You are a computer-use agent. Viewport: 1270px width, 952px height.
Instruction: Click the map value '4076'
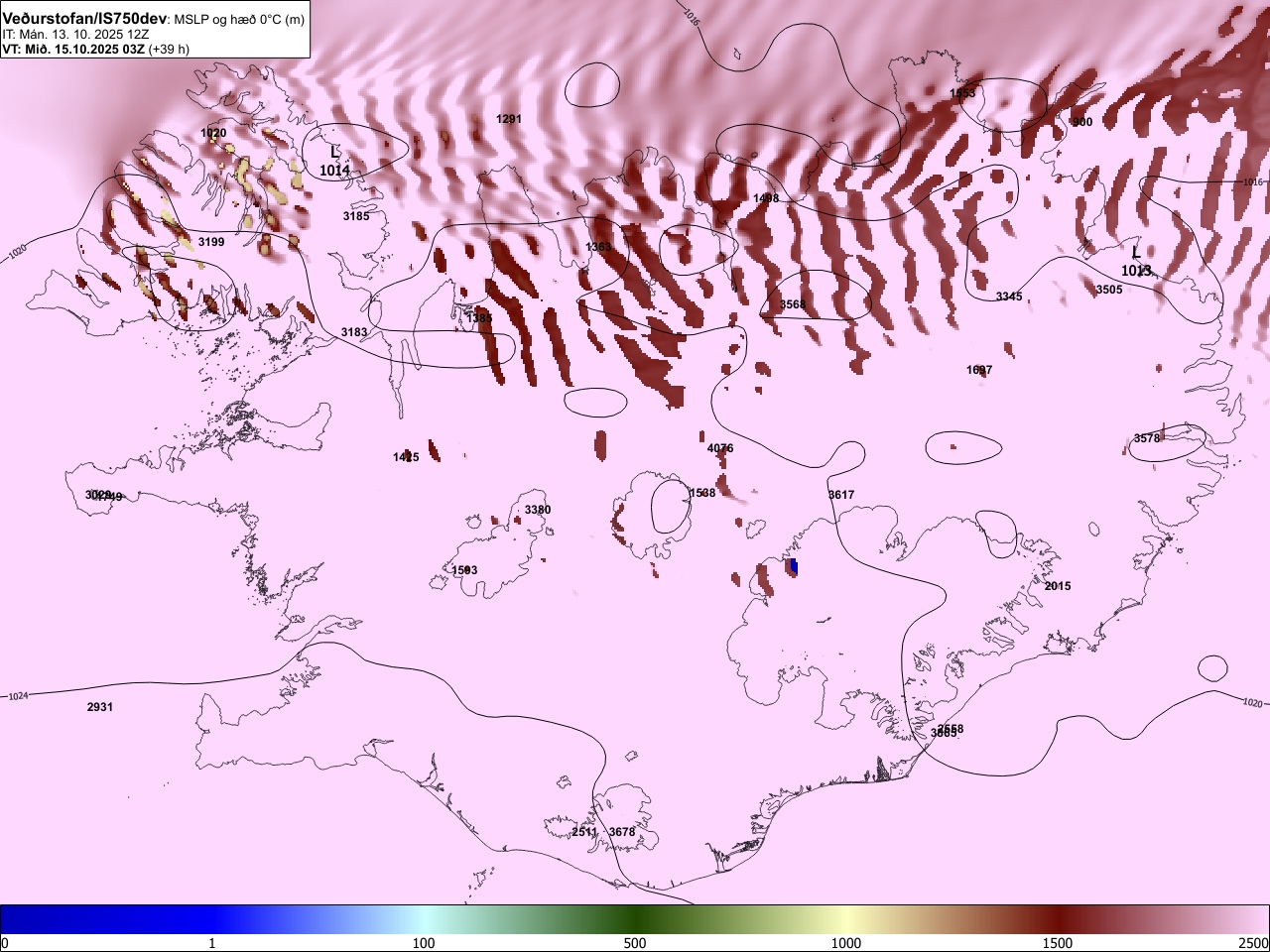720,448
